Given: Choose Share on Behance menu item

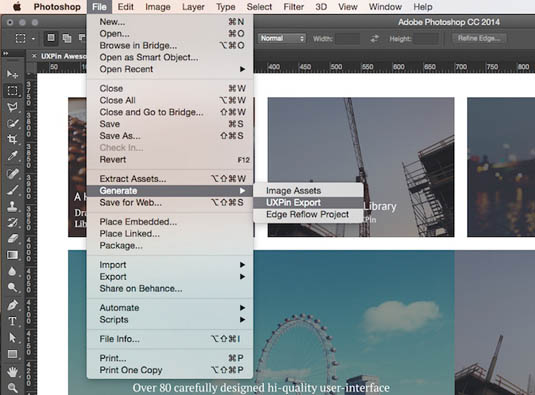Looking at the screenshot, I should (x=170, y=289).
